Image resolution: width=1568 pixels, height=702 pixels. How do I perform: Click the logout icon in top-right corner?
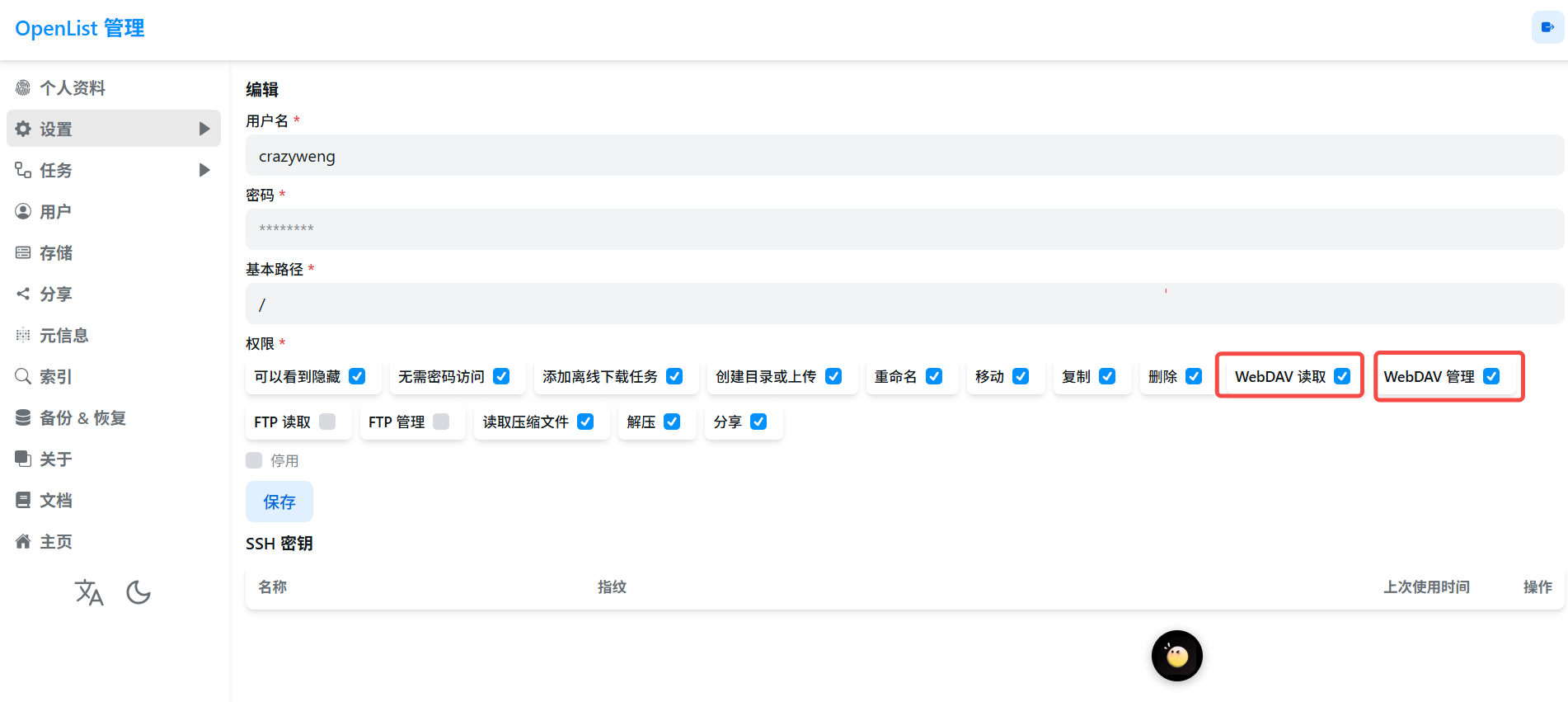[1547, 27]
